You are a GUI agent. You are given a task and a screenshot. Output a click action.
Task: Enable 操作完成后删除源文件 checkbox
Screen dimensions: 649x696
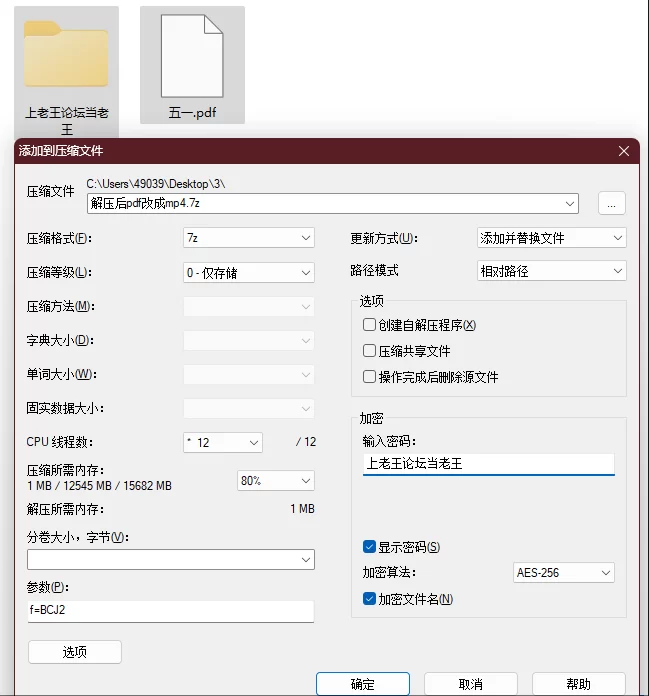pyautogui.click(x=369, y=377)
